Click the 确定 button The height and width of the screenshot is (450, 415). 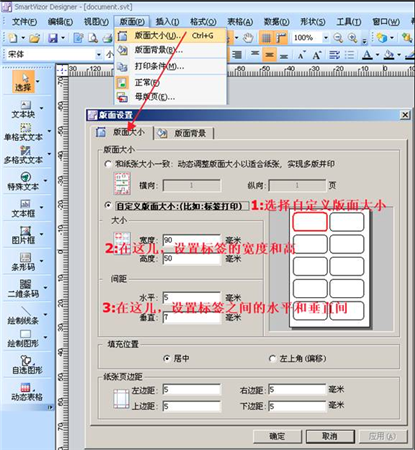(x=277, y=436)
